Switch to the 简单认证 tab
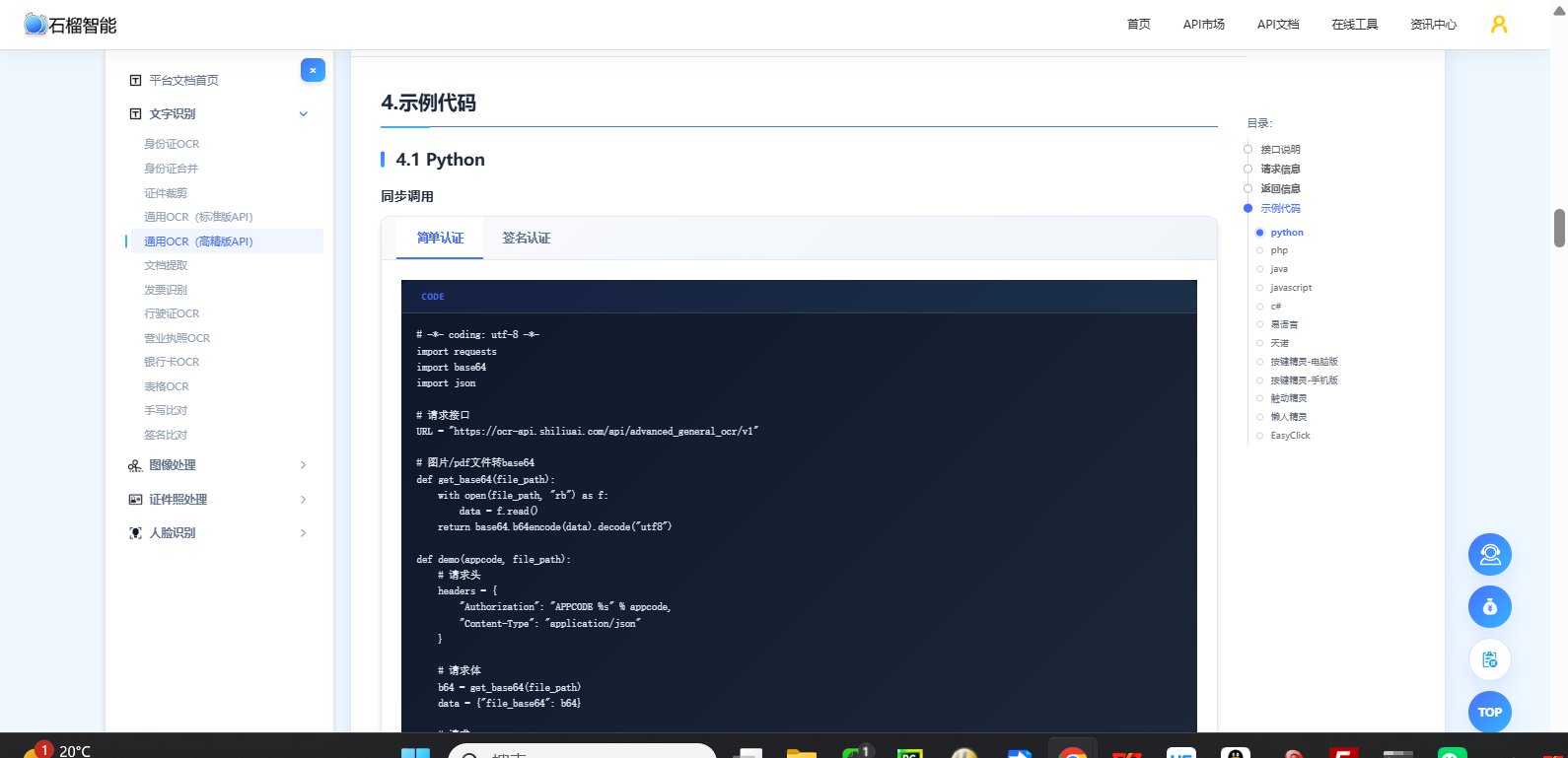Screen dimensions: 1568x758 (440, 239)
